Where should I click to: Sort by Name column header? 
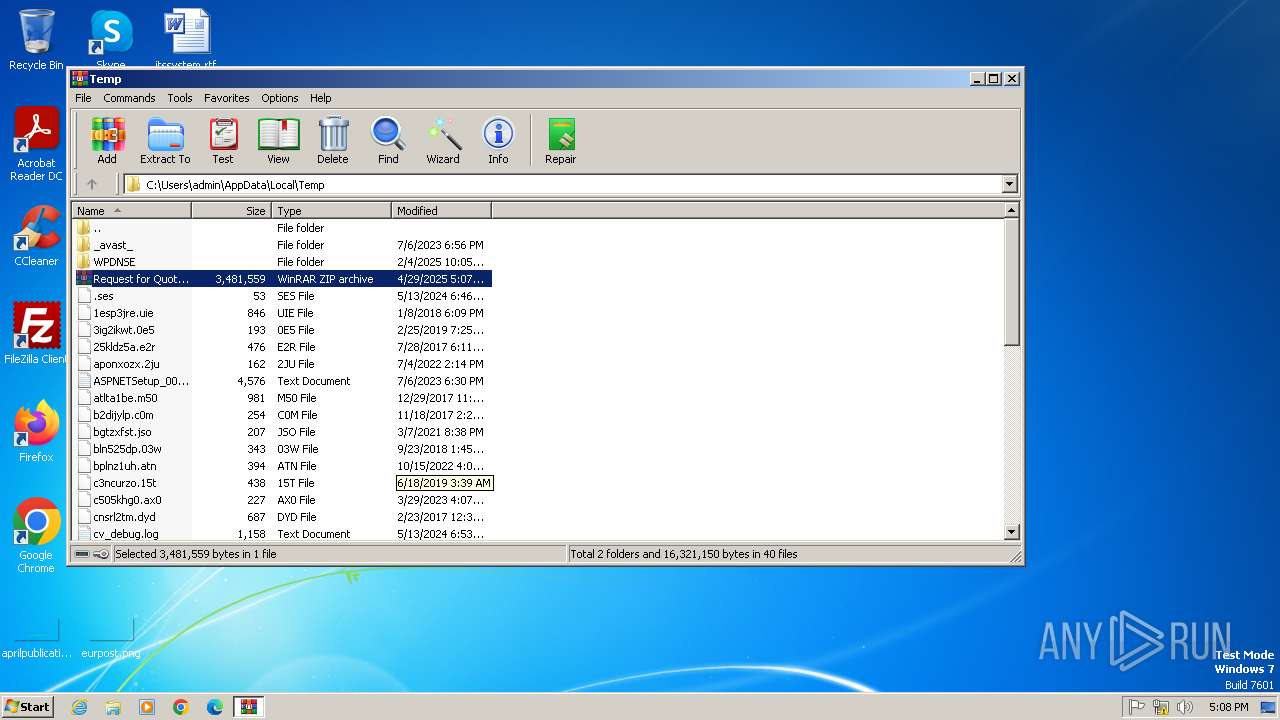[131, 210]
